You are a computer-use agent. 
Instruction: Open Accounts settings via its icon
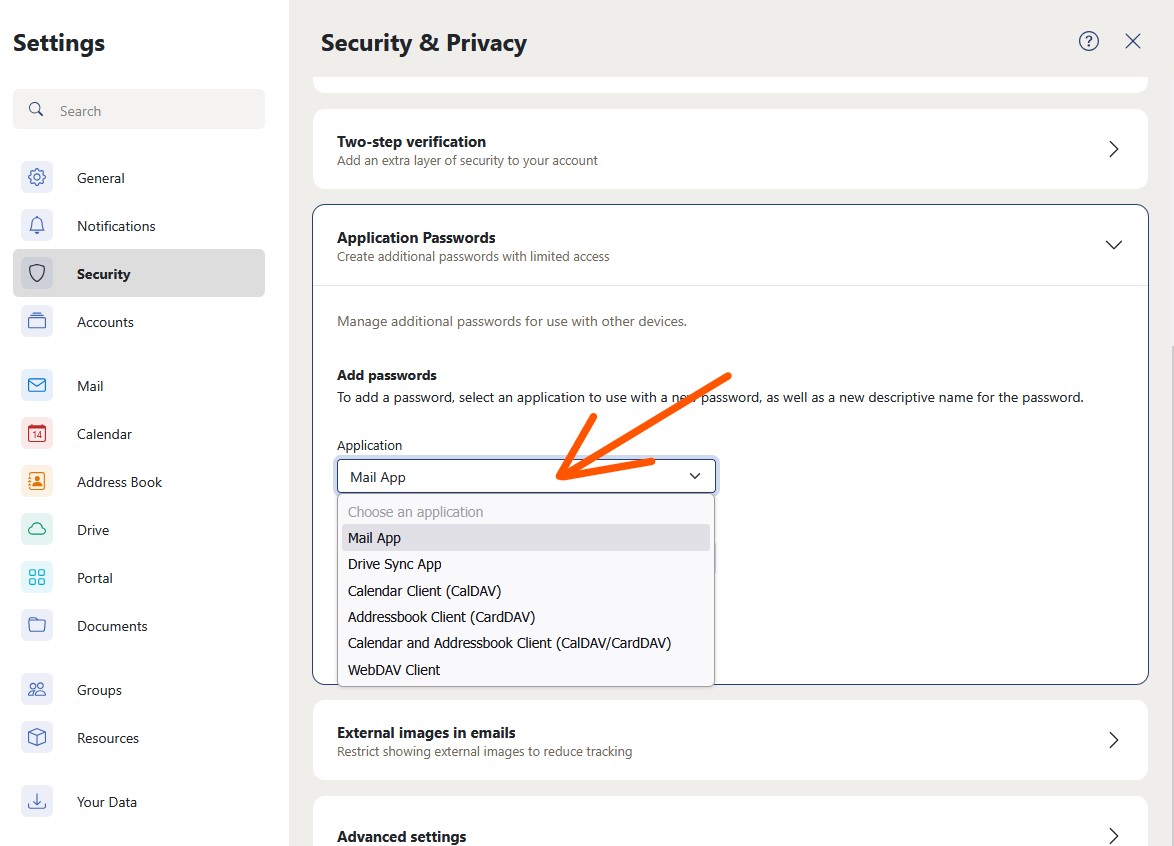coord(36,321)
